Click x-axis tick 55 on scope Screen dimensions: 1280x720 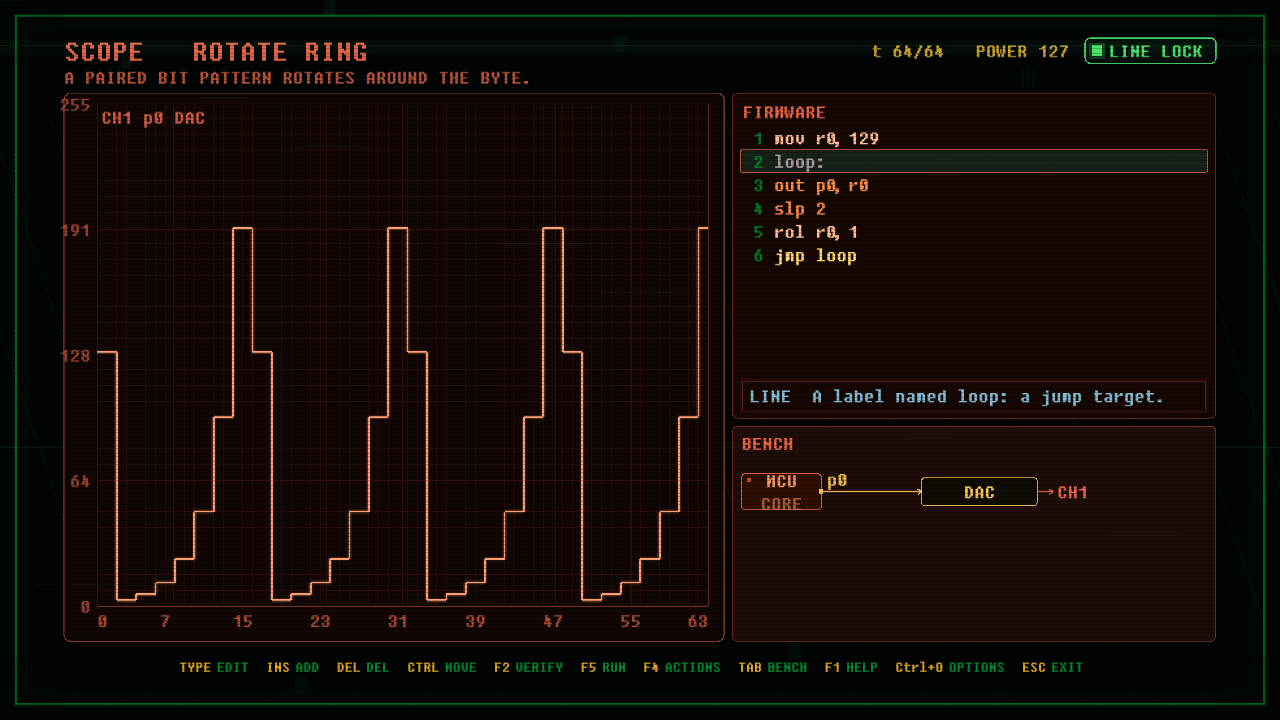630,621
